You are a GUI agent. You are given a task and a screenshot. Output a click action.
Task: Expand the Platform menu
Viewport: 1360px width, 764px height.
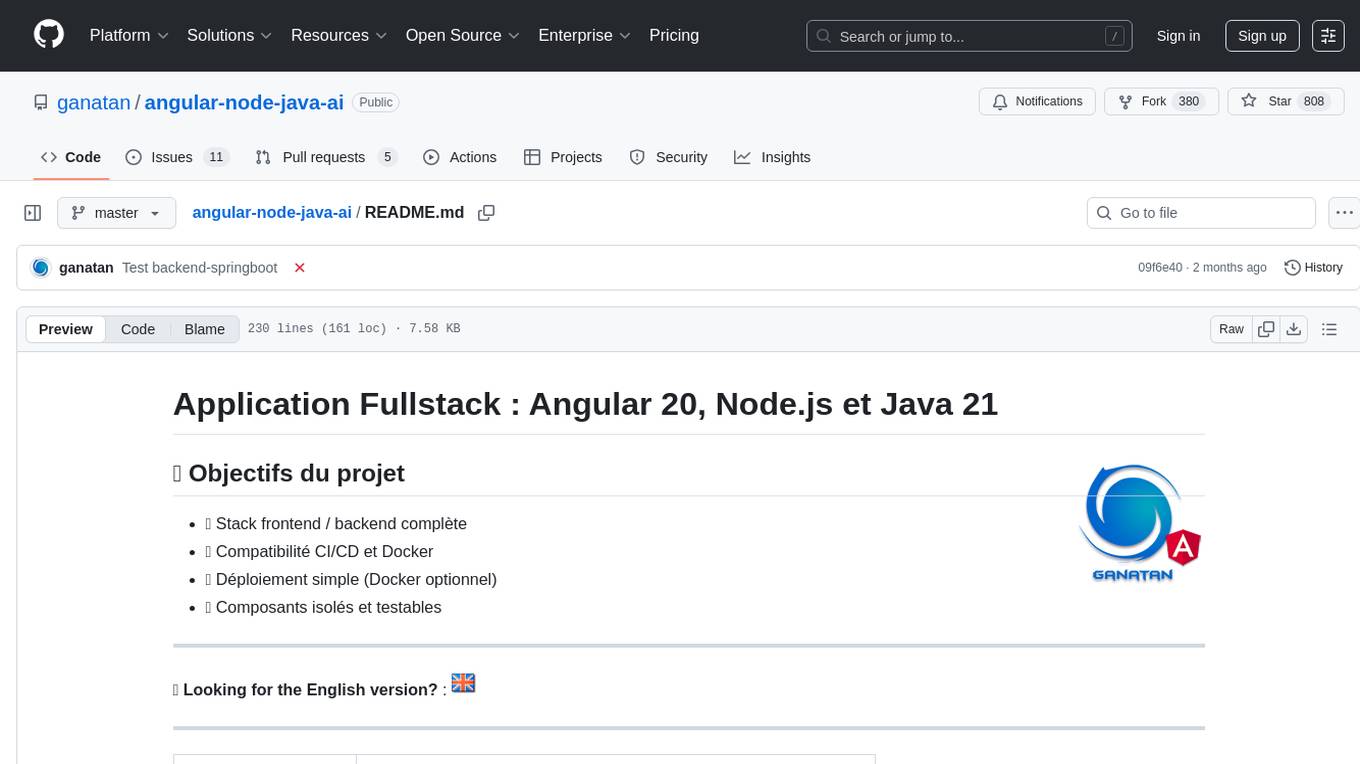(x=129, y=35)
